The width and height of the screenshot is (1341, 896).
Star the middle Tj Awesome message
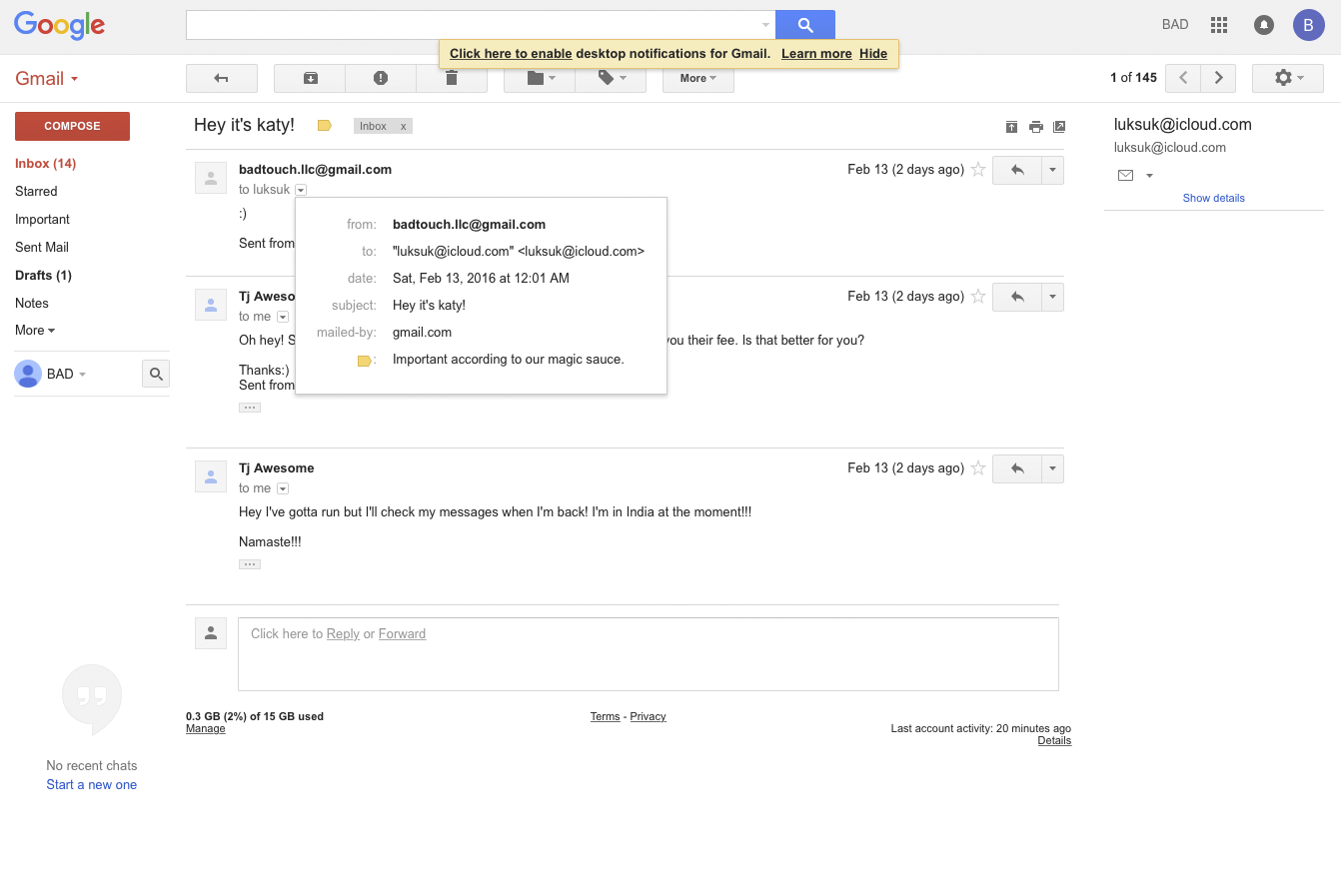978,297
